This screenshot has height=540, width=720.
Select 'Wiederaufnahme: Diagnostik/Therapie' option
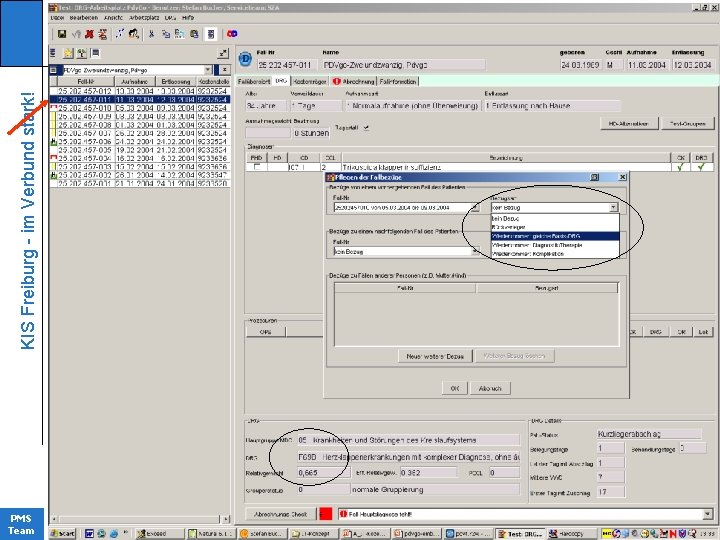coord(555,245)
